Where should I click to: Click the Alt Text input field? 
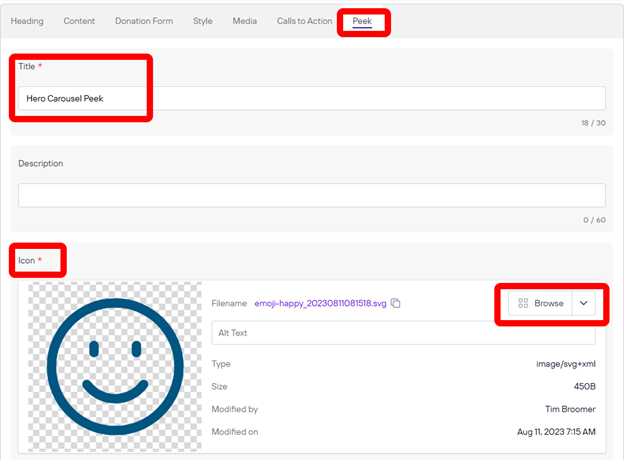coord(403,333)
